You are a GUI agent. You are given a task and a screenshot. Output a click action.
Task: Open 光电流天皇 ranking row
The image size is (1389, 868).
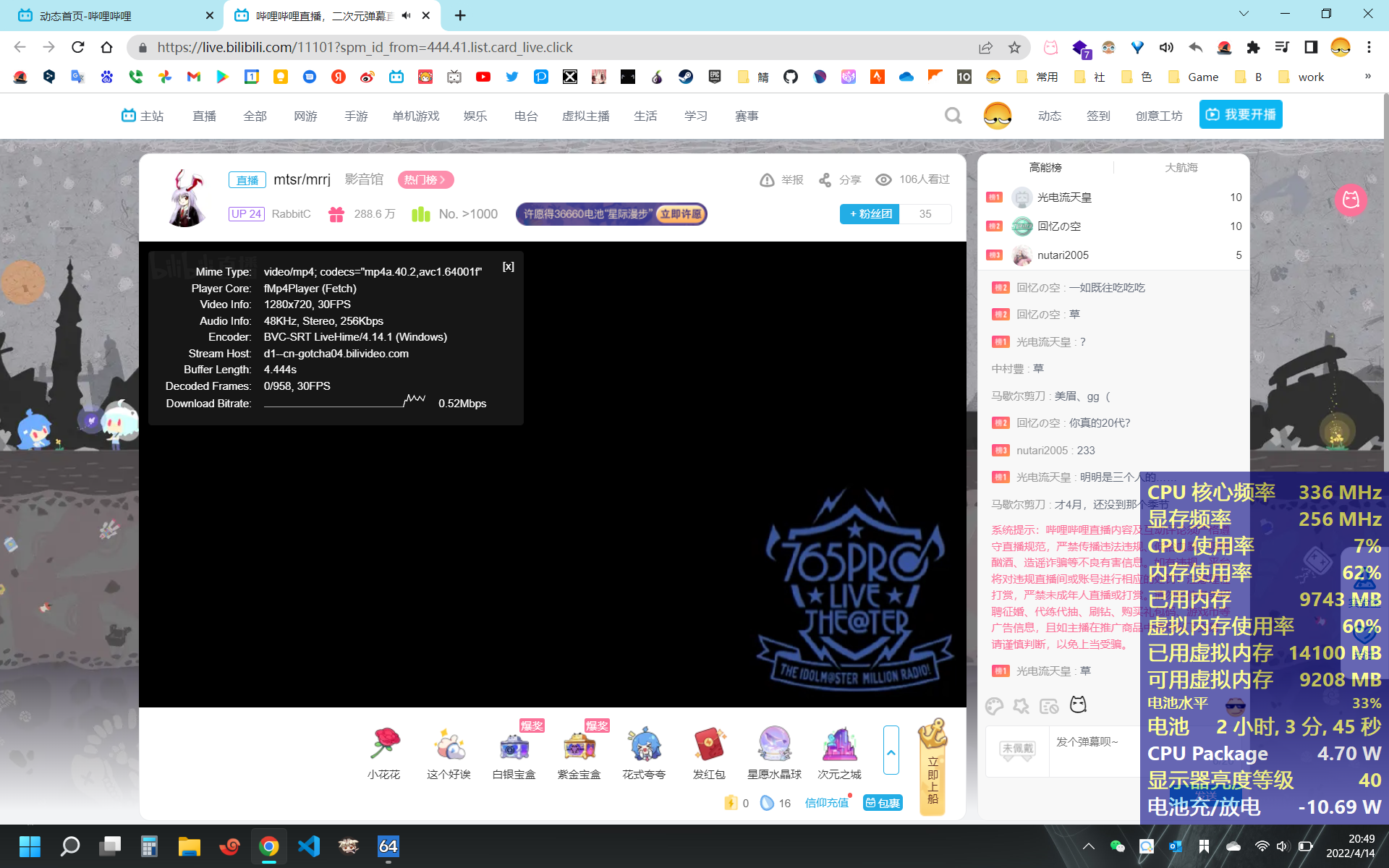point(1113,197)
